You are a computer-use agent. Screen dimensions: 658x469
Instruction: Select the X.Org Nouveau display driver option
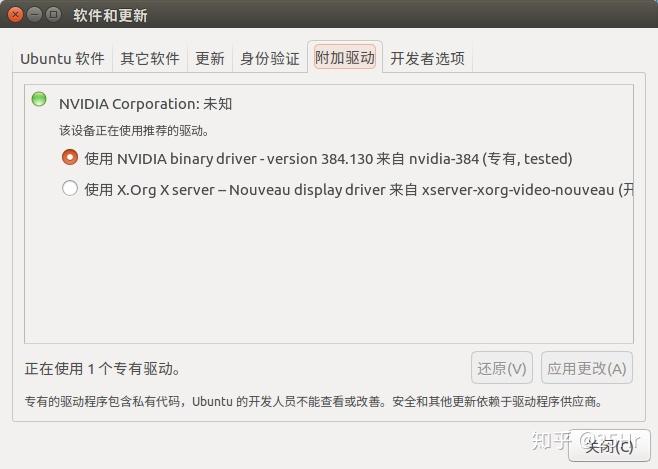pyautogui.click(x=70, y=188)
